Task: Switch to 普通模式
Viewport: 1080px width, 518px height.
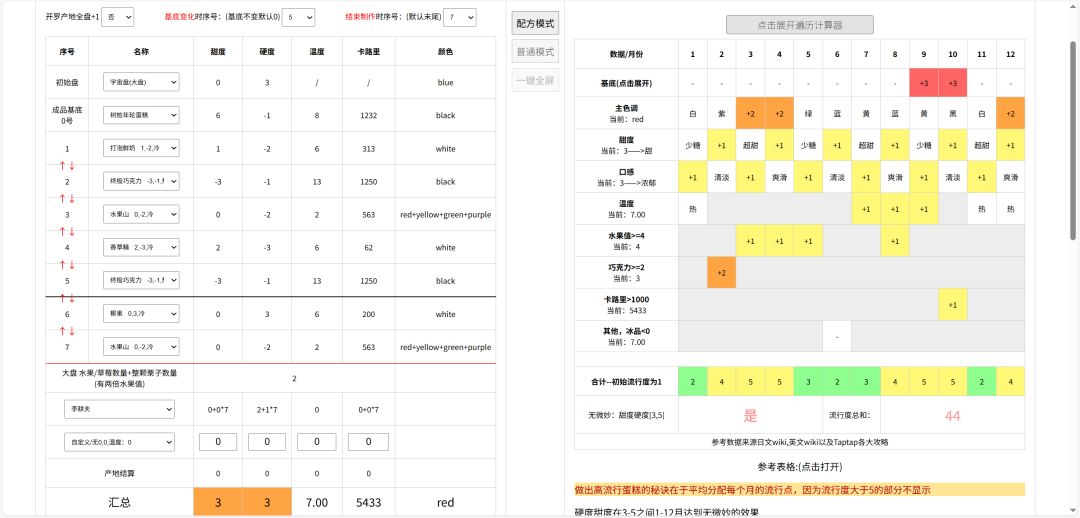Action: 536,52
